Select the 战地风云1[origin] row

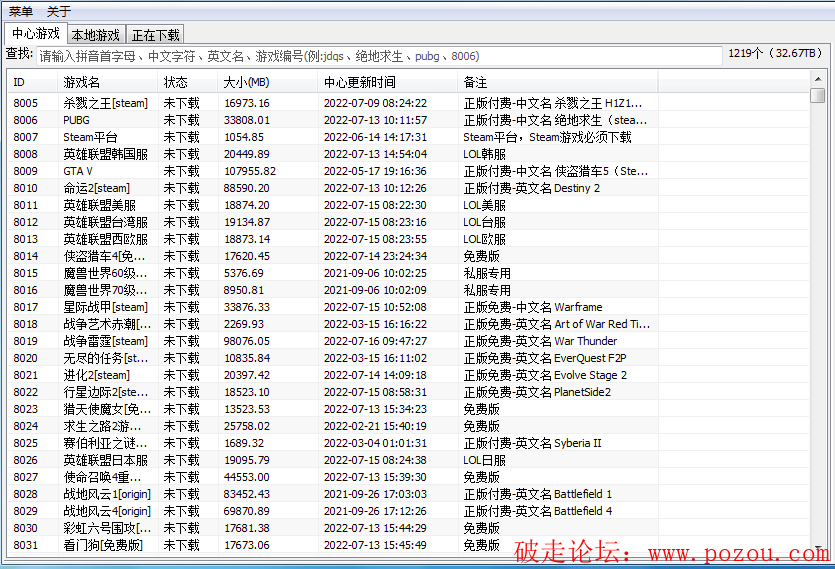[409, 494]
